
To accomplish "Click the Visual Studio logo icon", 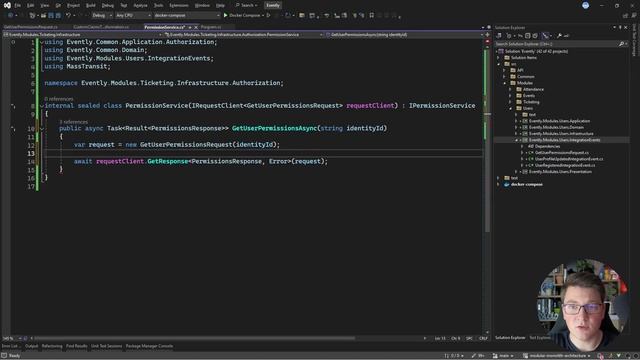I will click(x=7, y=5).
